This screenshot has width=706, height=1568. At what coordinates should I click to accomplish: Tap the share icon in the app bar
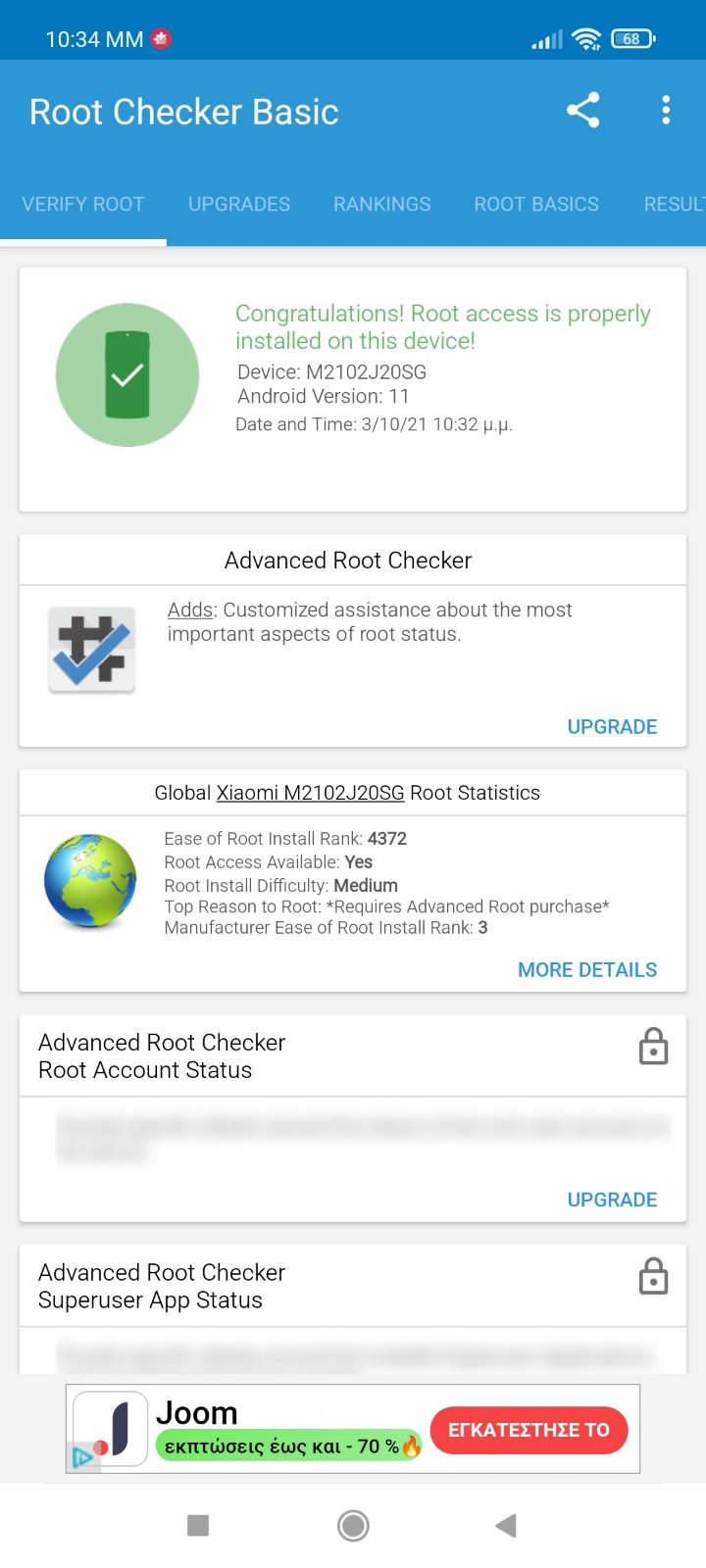(583, 111)
